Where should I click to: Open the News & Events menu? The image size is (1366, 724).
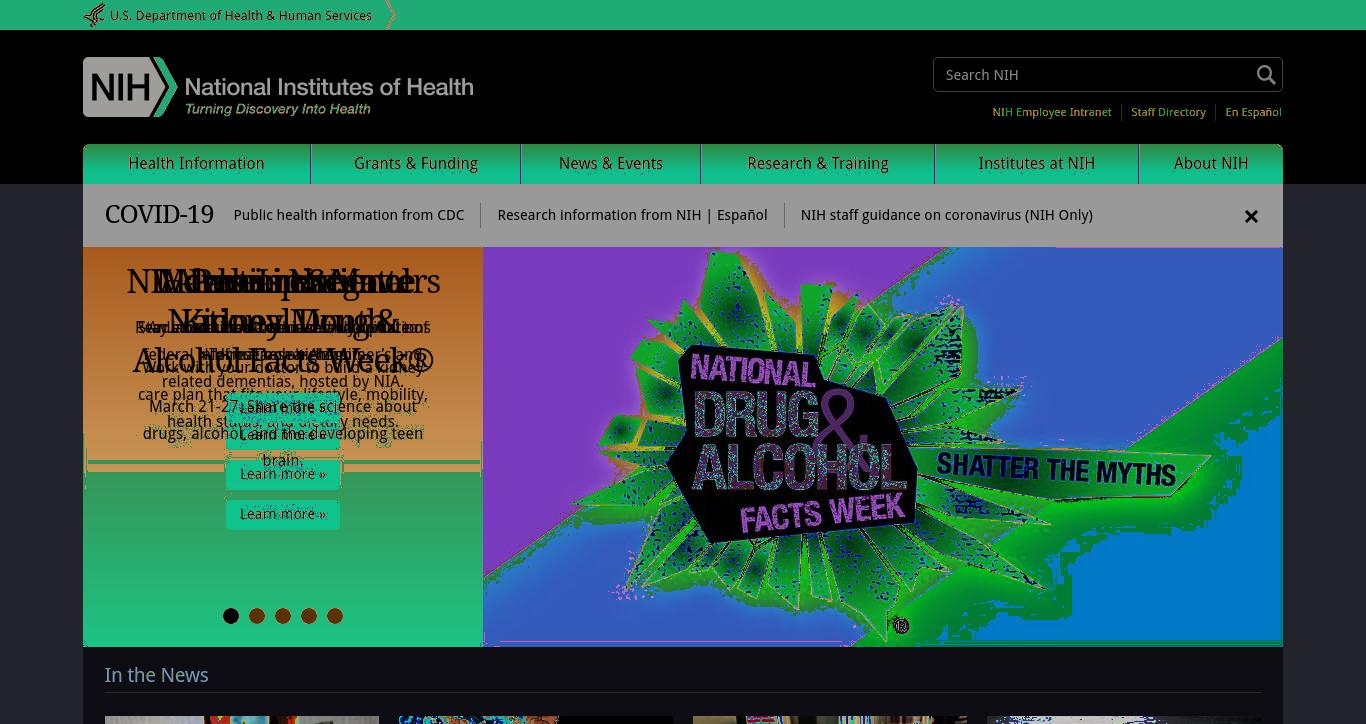(x=611, y=164)
